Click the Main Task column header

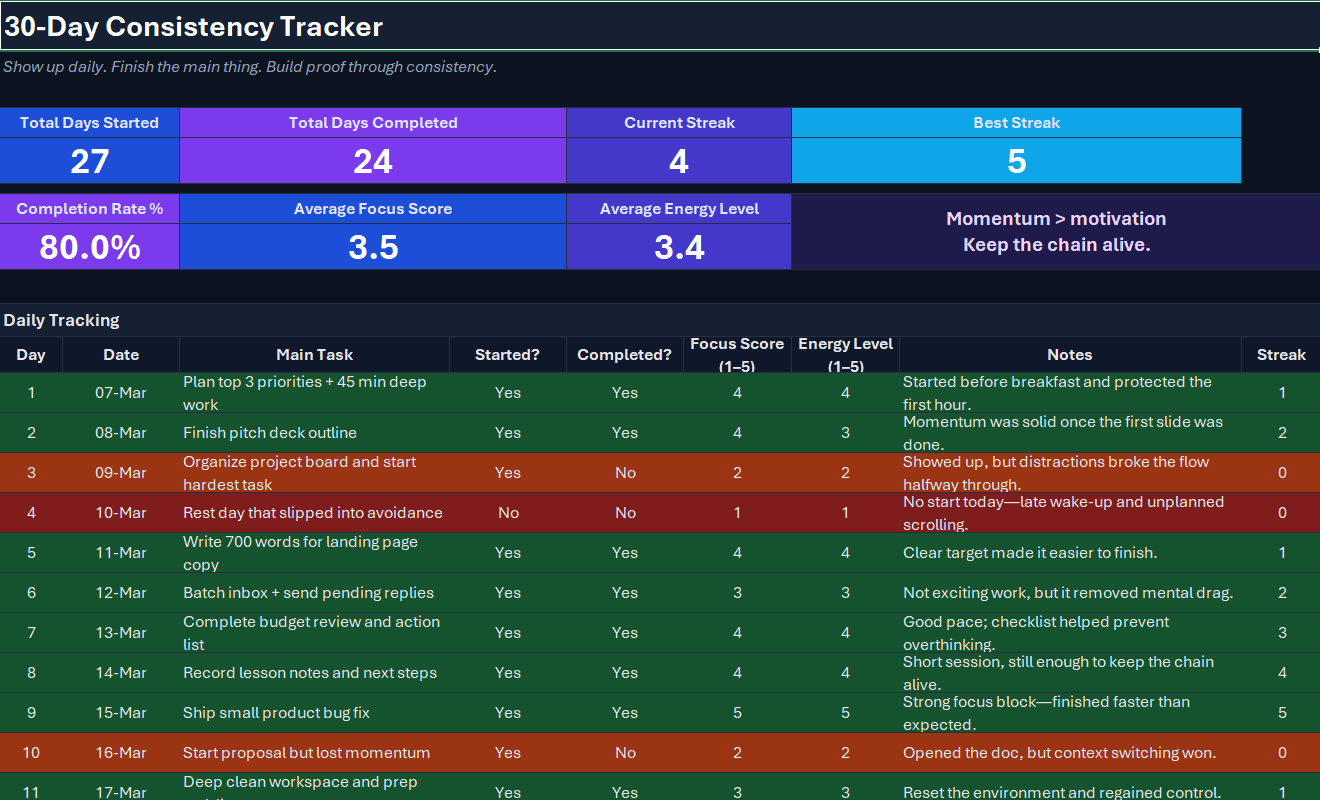point(314,355)
